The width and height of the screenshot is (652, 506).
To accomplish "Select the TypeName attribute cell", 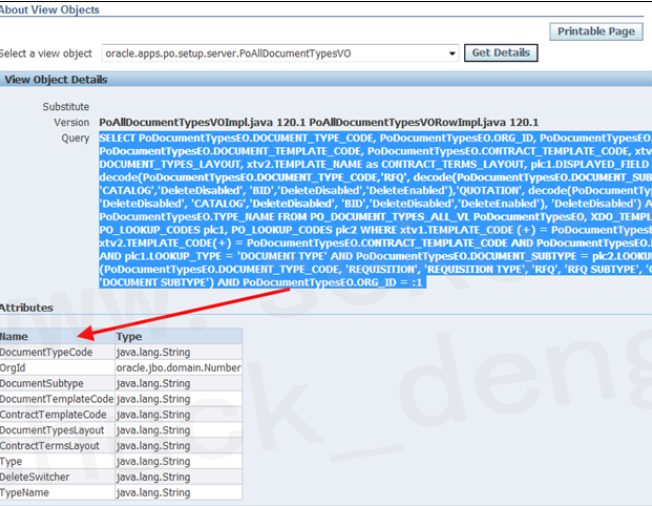I will click(57, 493).
